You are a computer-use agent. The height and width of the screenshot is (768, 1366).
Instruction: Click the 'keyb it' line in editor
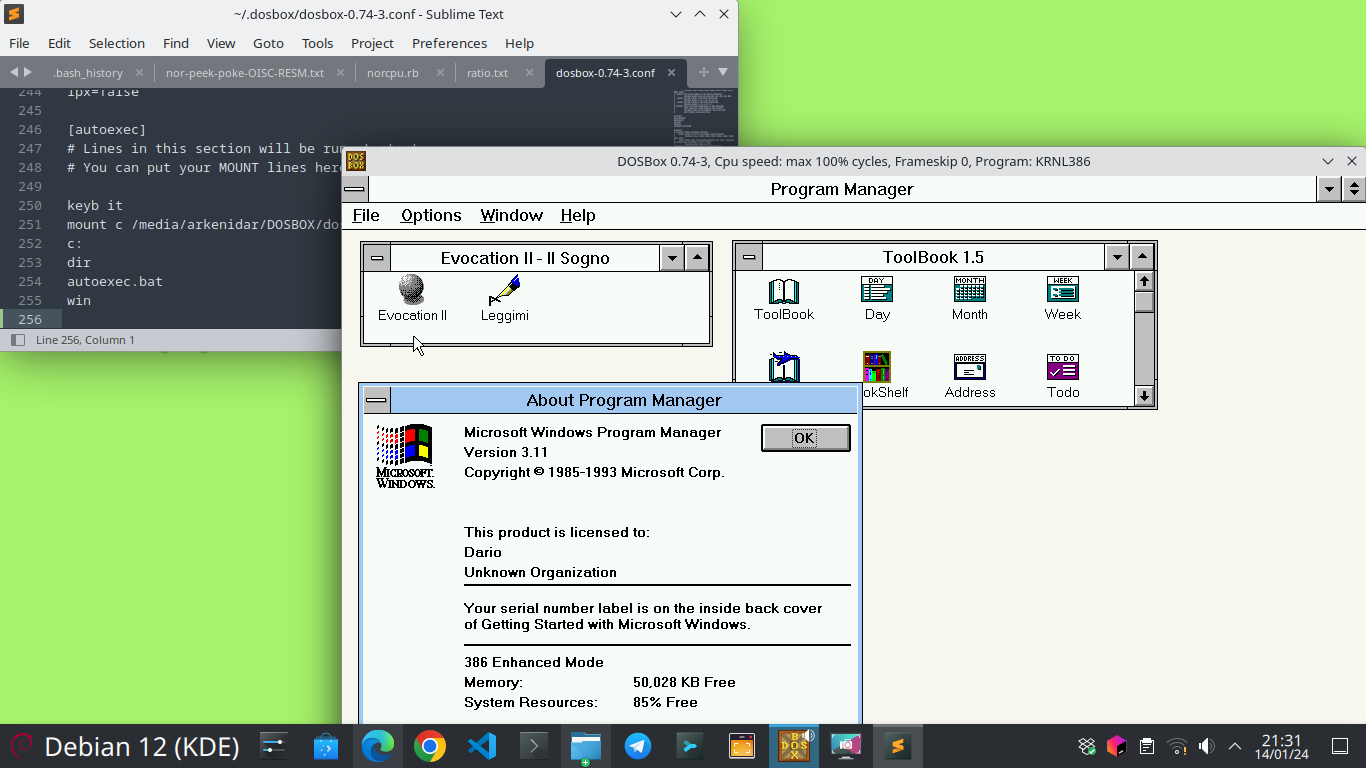95,205
